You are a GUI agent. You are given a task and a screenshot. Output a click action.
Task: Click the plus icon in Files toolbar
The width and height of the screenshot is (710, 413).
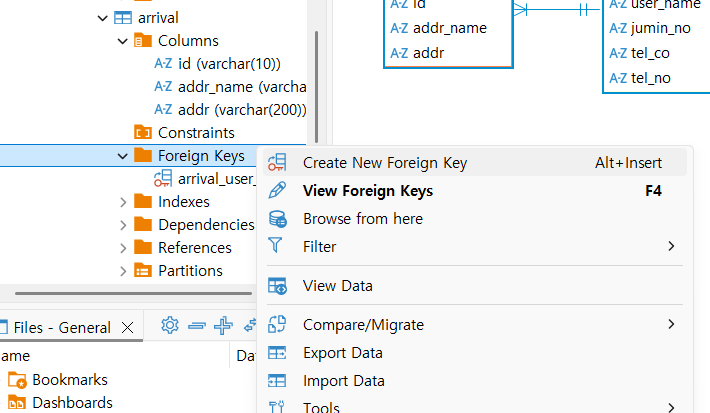[224, 325]
